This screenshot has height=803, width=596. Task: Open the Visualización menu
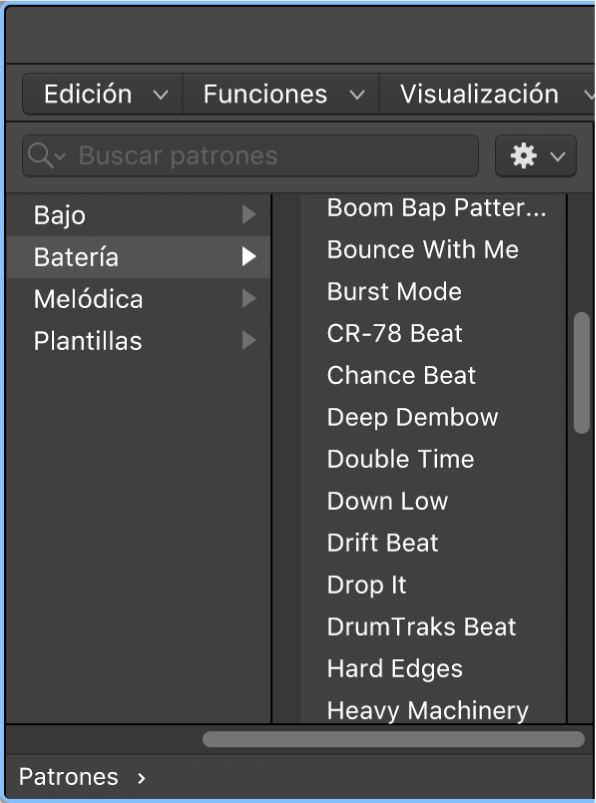pyautogui.click(x=485, y=93)
